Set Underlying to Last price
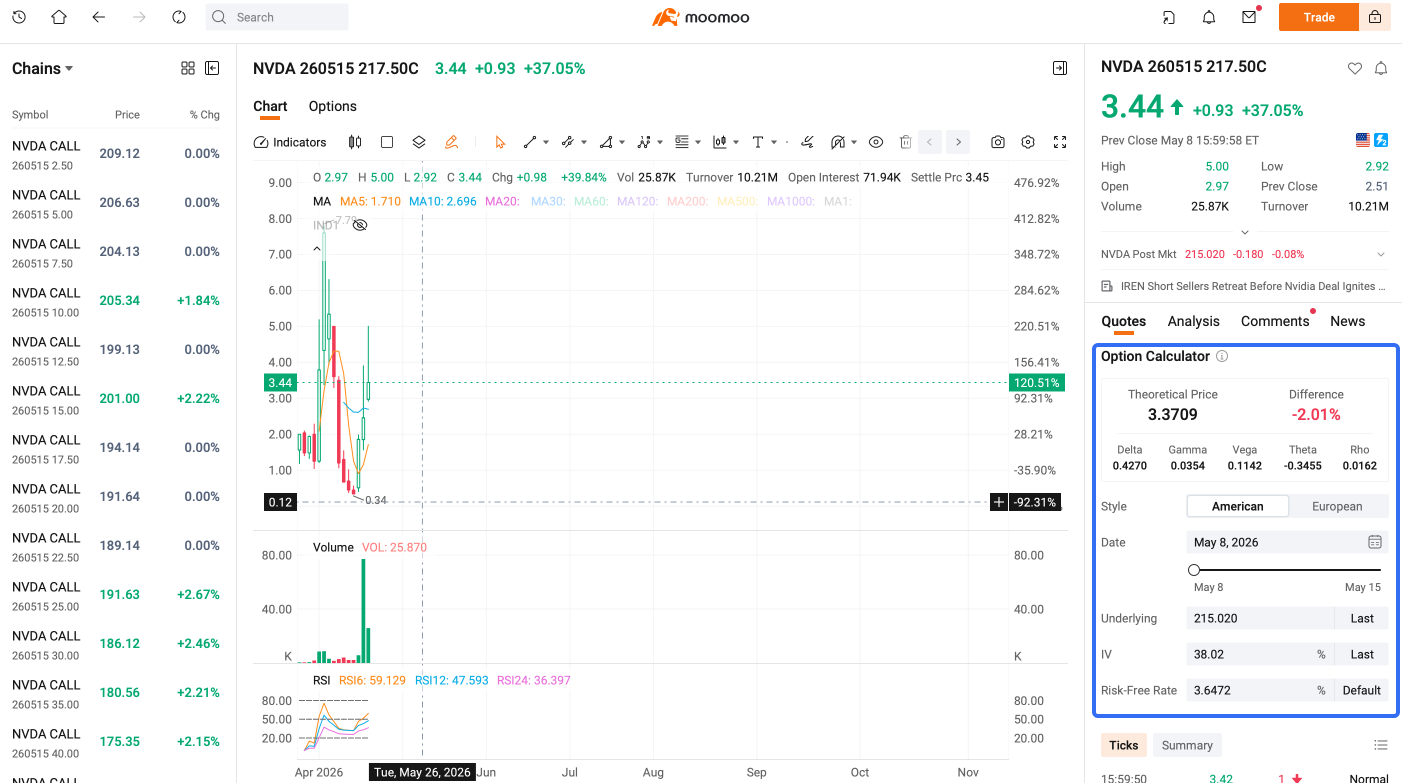The width and height of the screenshot is (1402, 783). coord(1362,618)
